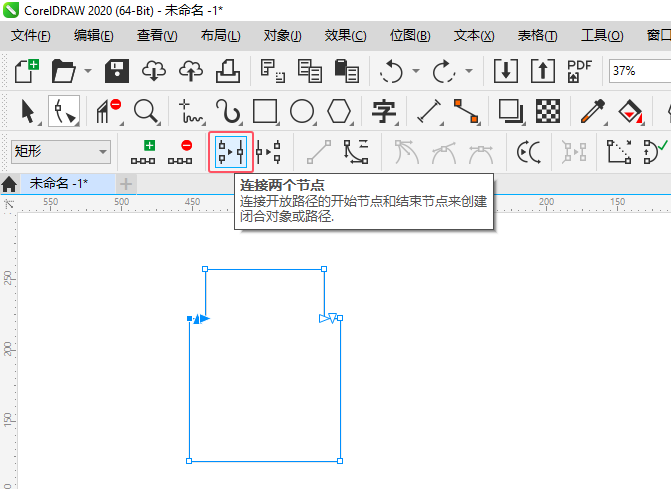Publish to PDF icon
671x489 pixels.
579,71
